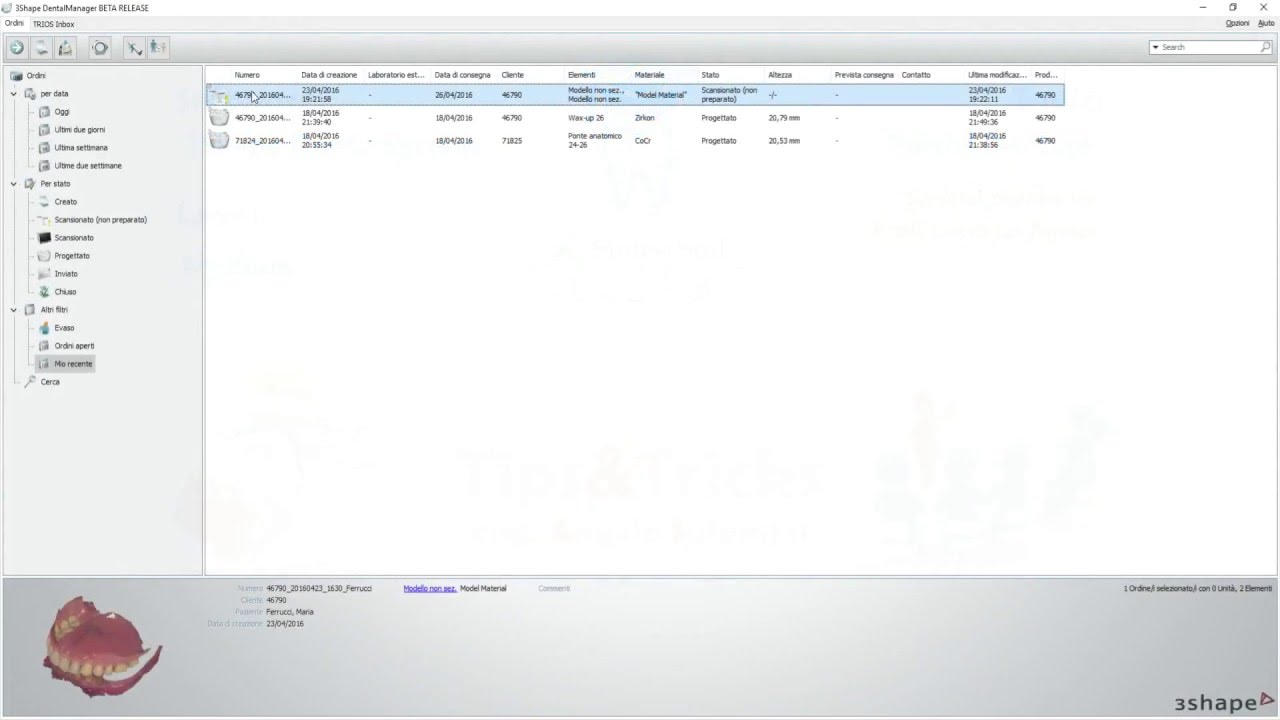This screenshot has width=1280, height=720.
Task: Open the Aiuto menu
Action: (x=1266, y=23)
